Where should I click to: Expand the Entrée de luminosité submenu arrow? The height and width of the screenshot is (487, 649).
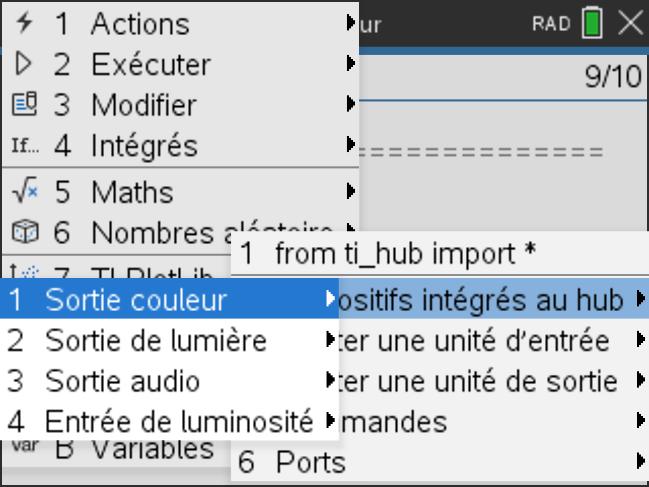331,421
